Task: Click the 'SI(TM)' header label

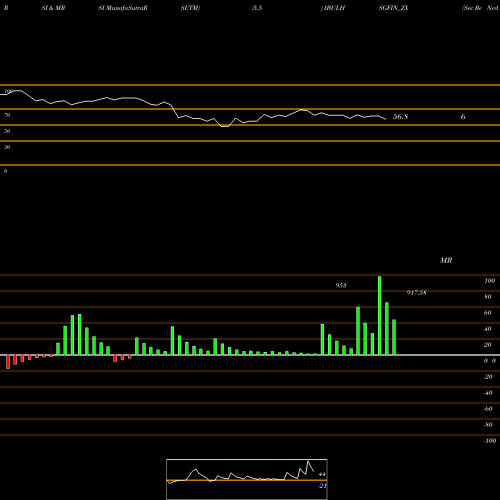Action: (190, 8)
